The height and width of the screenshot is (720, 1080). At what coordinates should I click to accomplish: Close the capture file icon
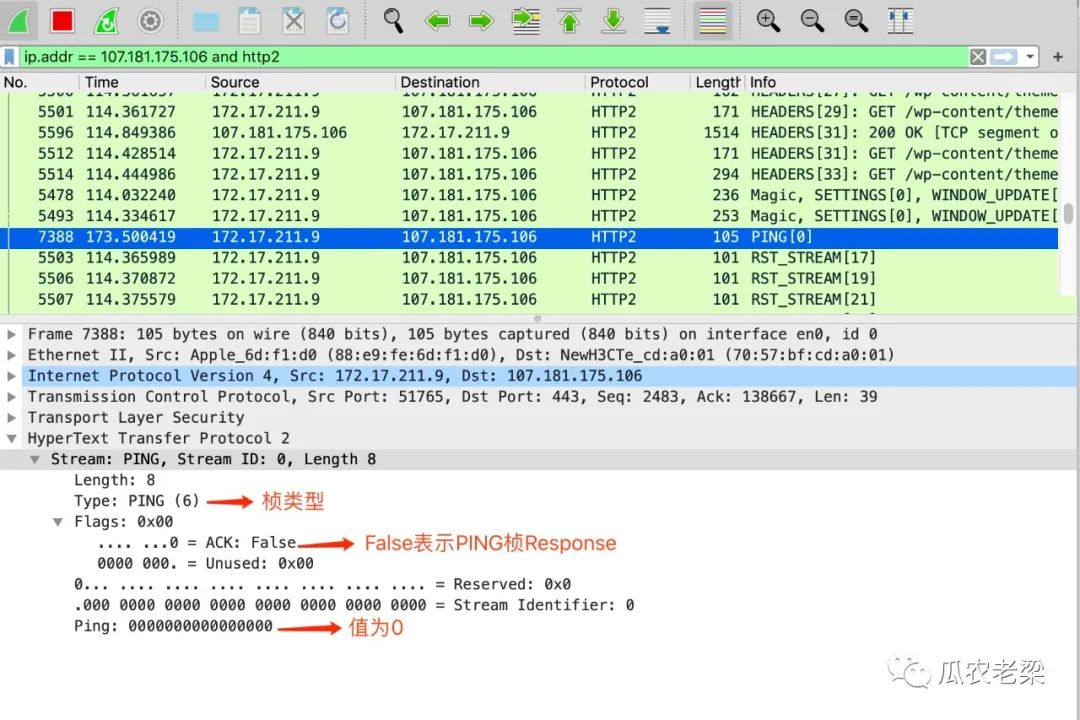293,21
